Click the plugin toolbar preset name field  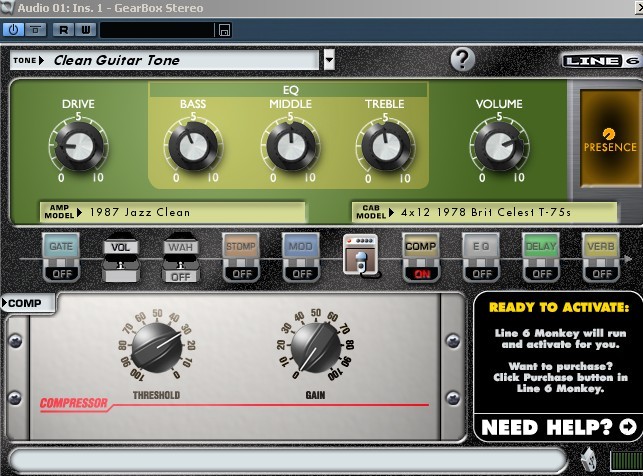tap(157, 30)
